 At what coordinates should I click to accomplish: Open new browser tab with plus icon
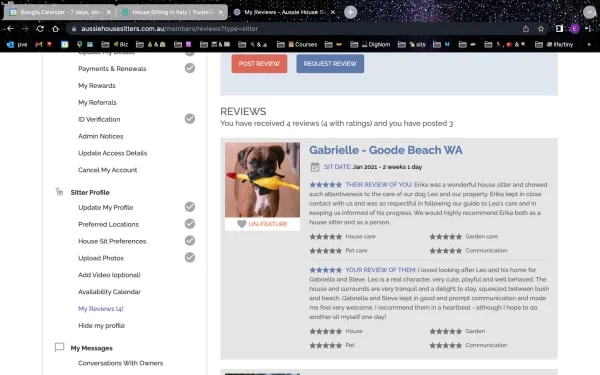350,12
